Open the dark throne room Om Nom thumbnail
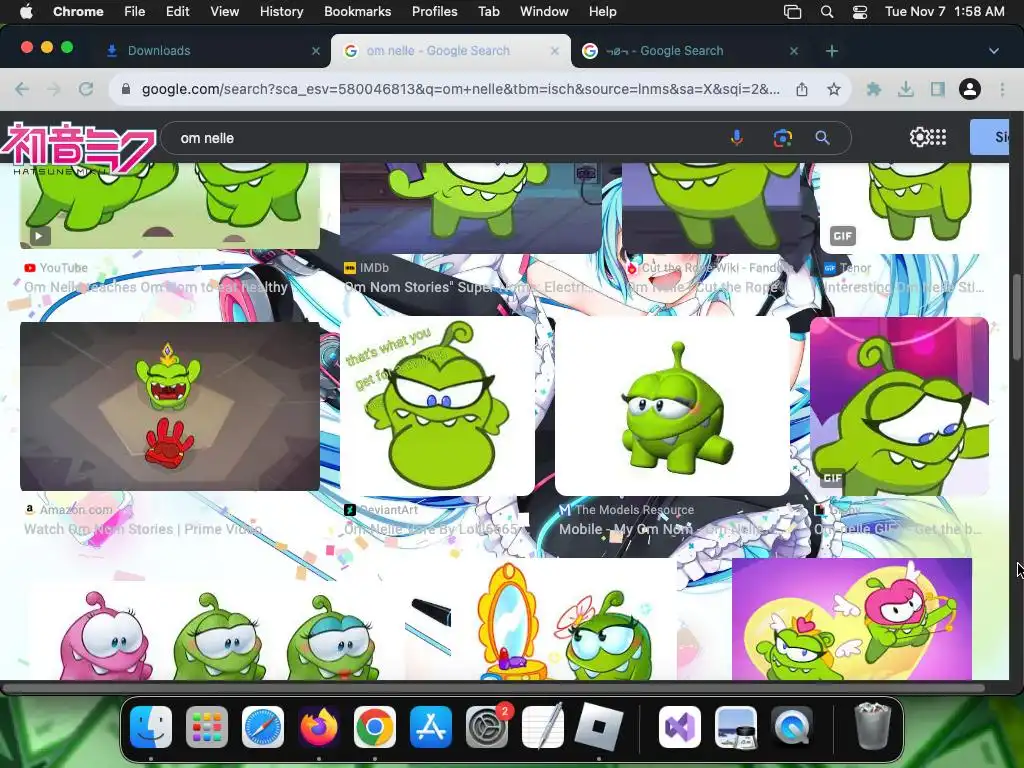 (x=170, y=406)
